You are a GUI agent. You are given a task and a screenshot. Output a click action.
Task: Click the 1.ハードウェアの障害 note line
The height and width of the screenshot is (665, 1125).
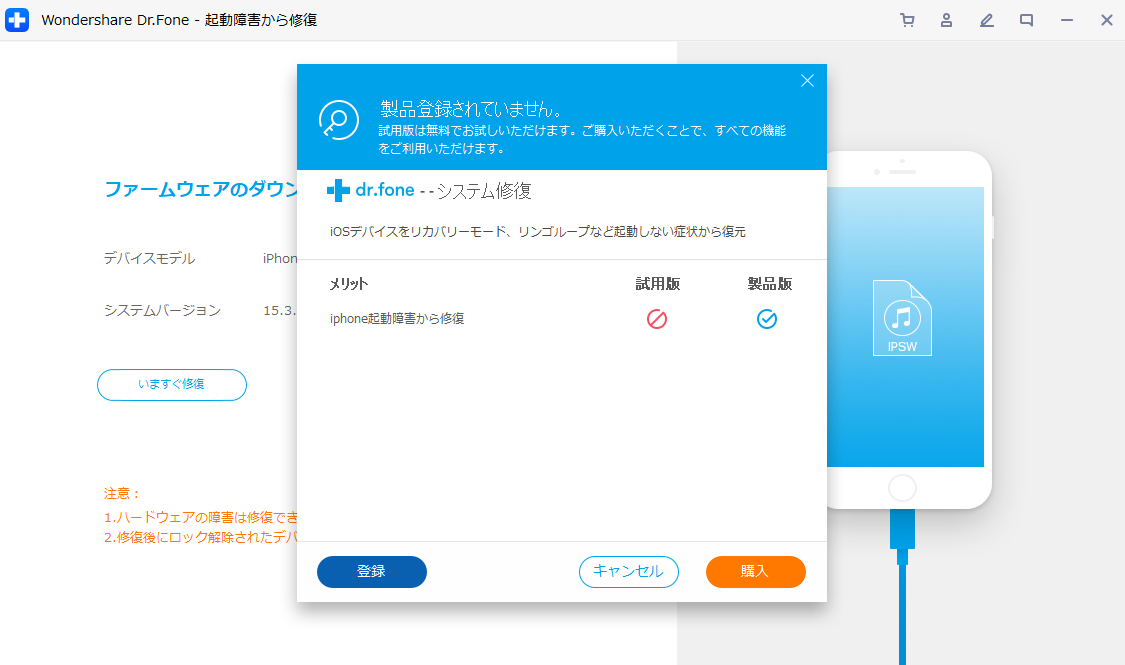coord(200,517)
